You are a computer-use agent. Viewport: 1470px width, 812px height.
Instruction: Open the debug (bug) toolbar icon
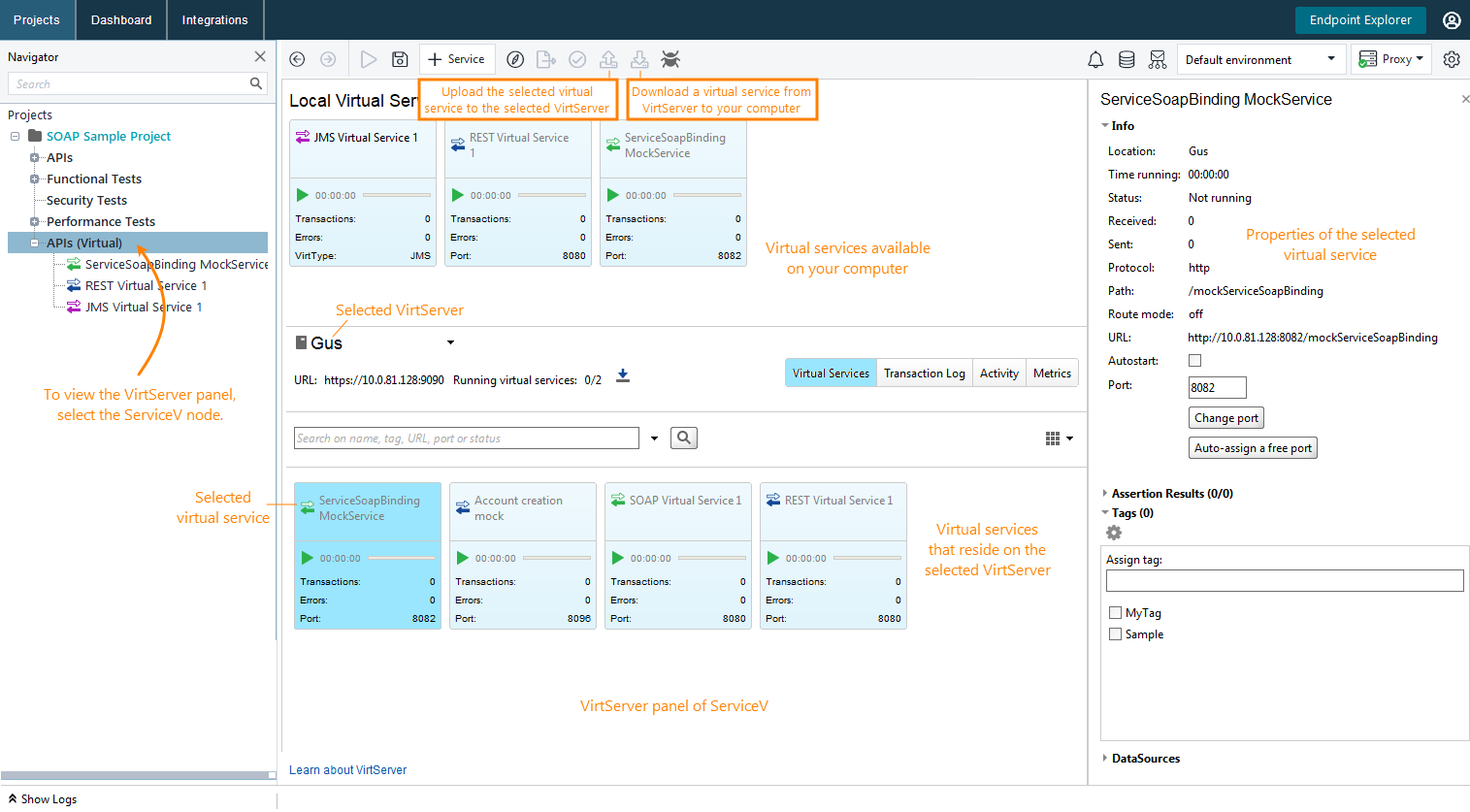(x=670, y=58)
